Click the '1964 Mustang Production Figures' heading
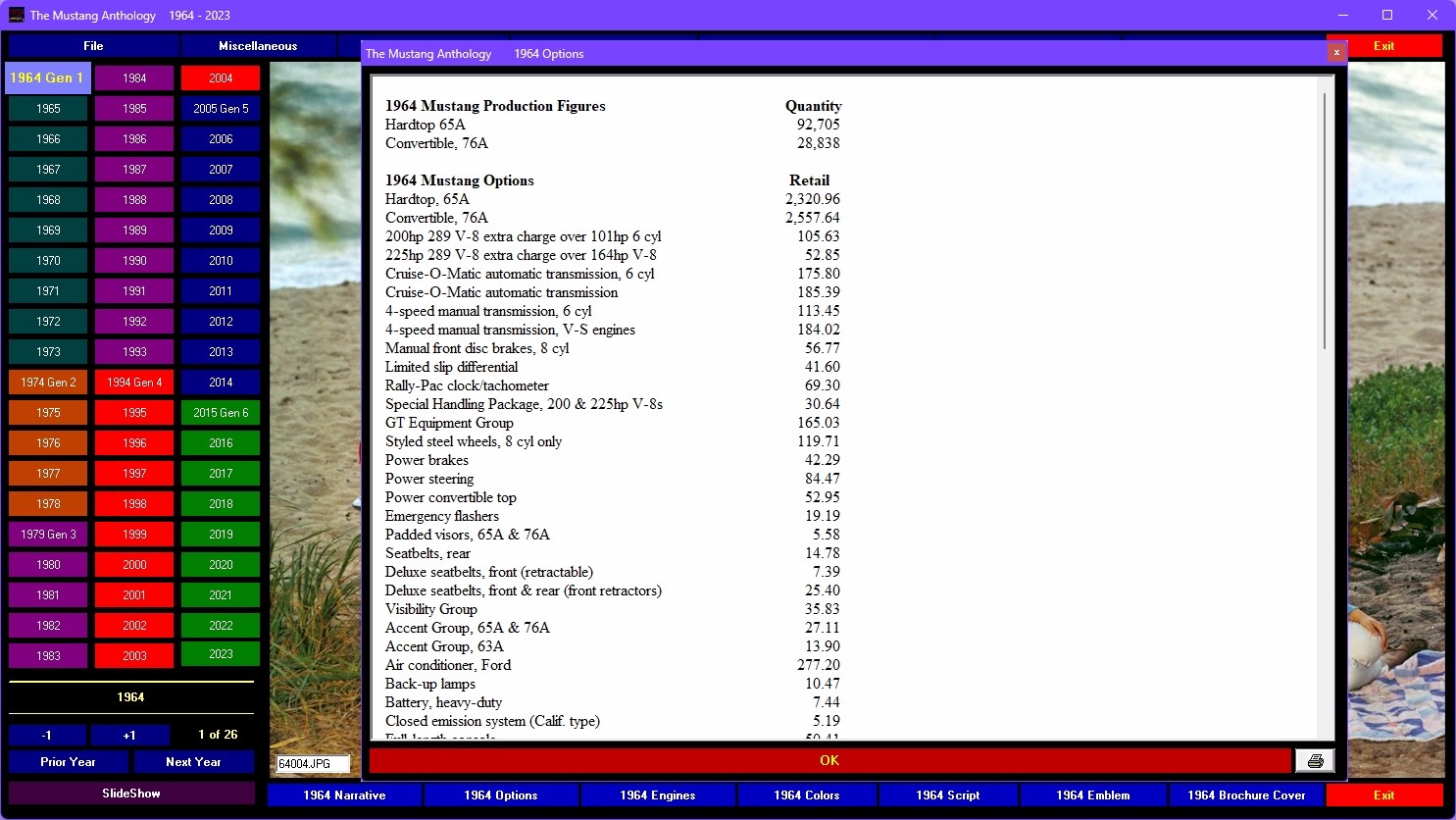The height and width of the screenshot is (820, 1456). click(495, 106)
